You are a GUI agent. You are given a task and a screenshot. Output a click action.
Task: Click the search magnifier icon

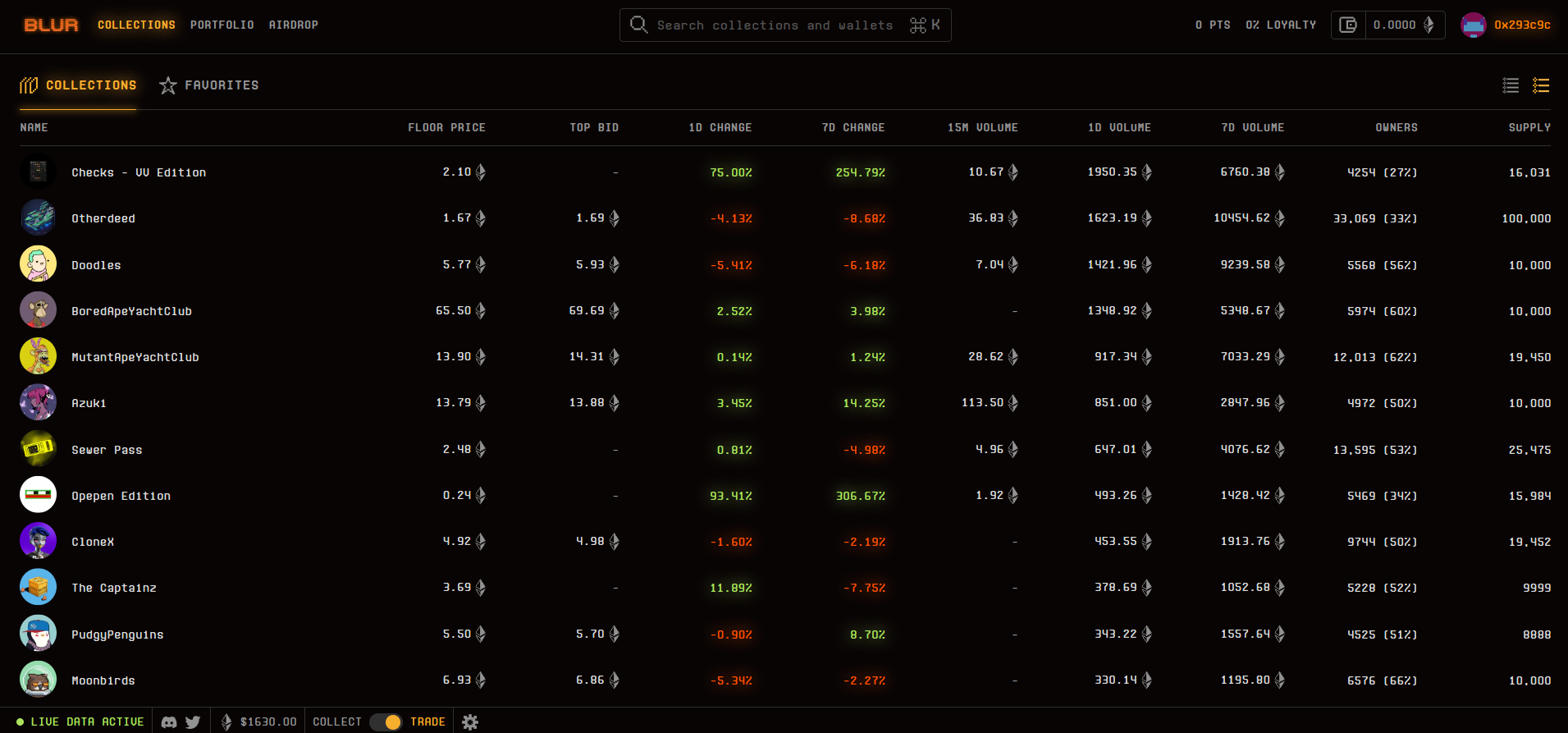click(638, 25)
